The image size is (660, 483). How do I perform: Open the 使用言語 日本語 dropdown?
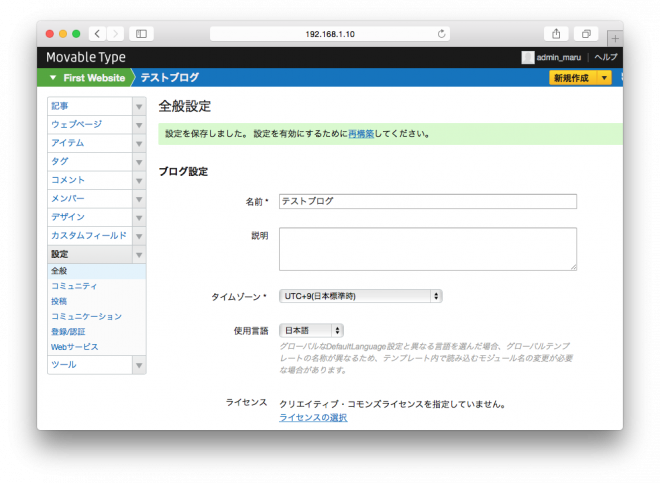pos(312,330)
